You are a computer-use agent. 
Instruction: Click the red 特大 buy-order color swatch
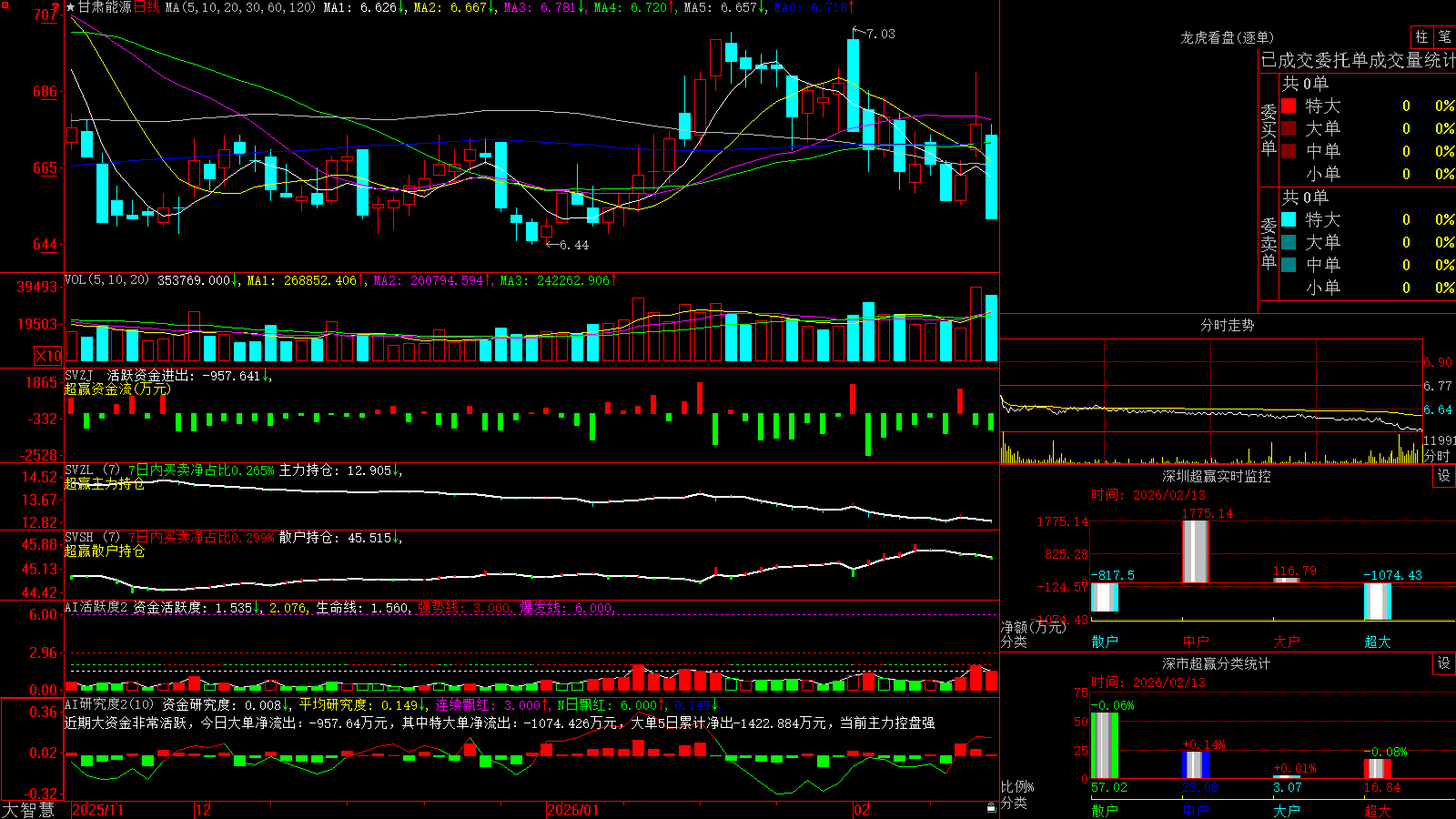[1289, 106]
